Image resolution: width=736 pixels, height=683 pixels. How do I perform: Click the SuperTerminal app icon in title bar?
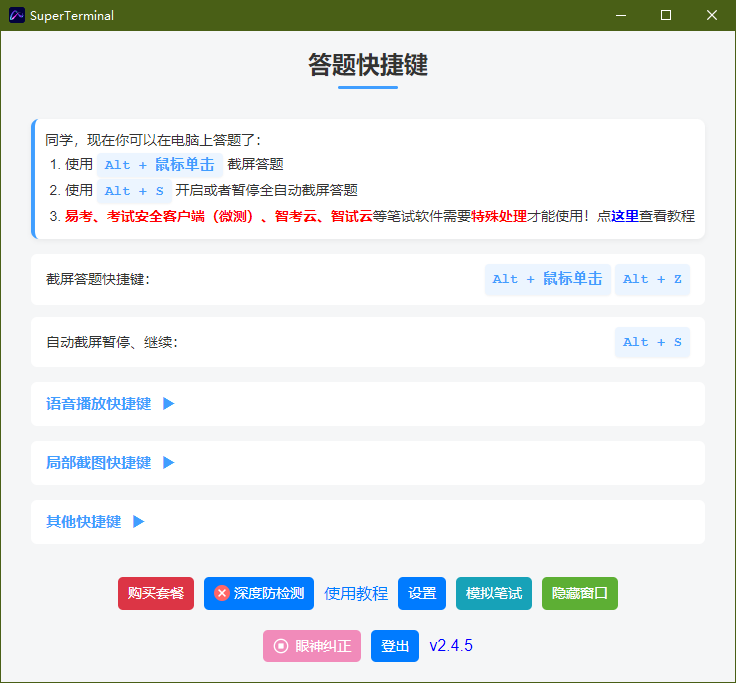click(x=17, y=15)
